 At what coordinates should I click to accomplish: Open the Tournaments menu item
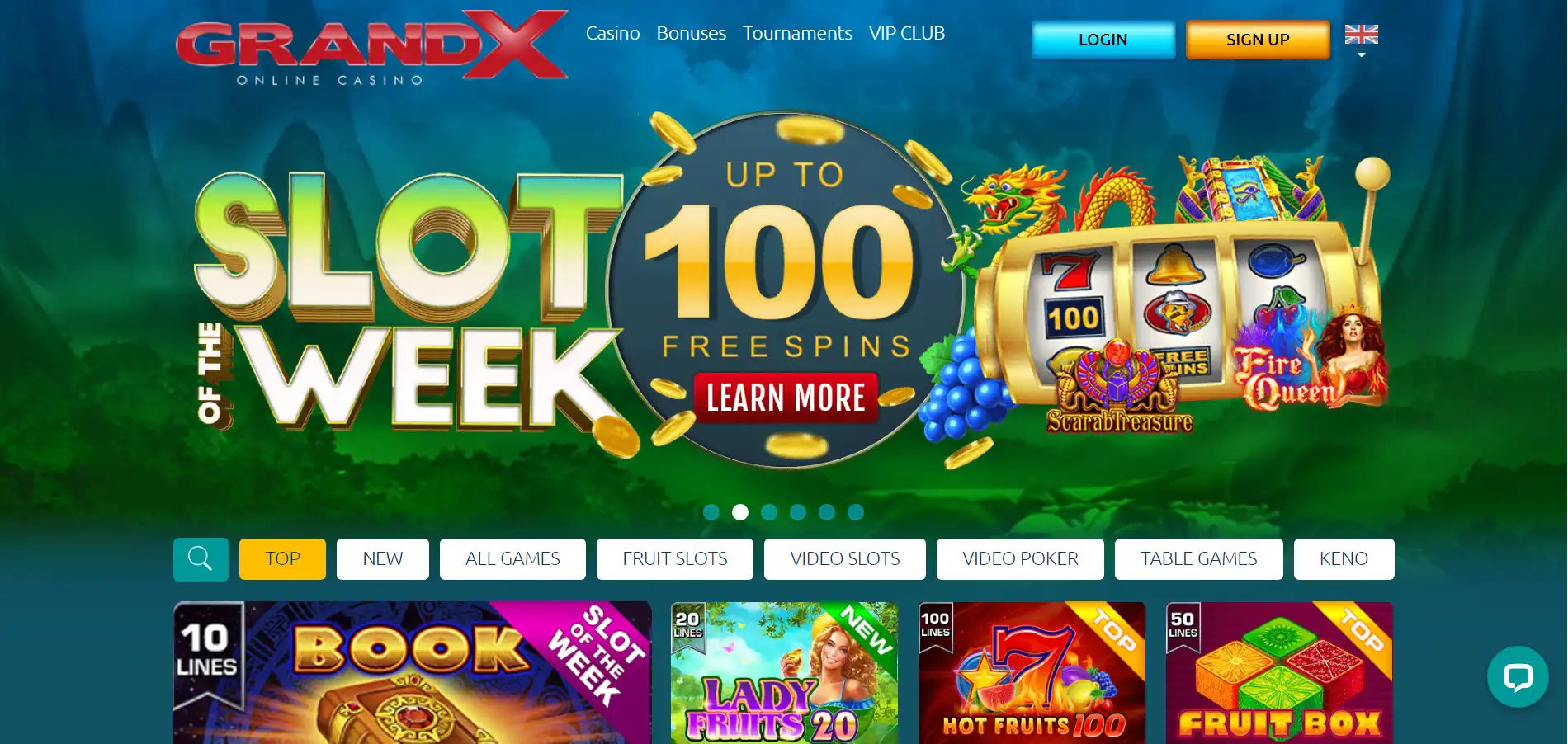797,33
